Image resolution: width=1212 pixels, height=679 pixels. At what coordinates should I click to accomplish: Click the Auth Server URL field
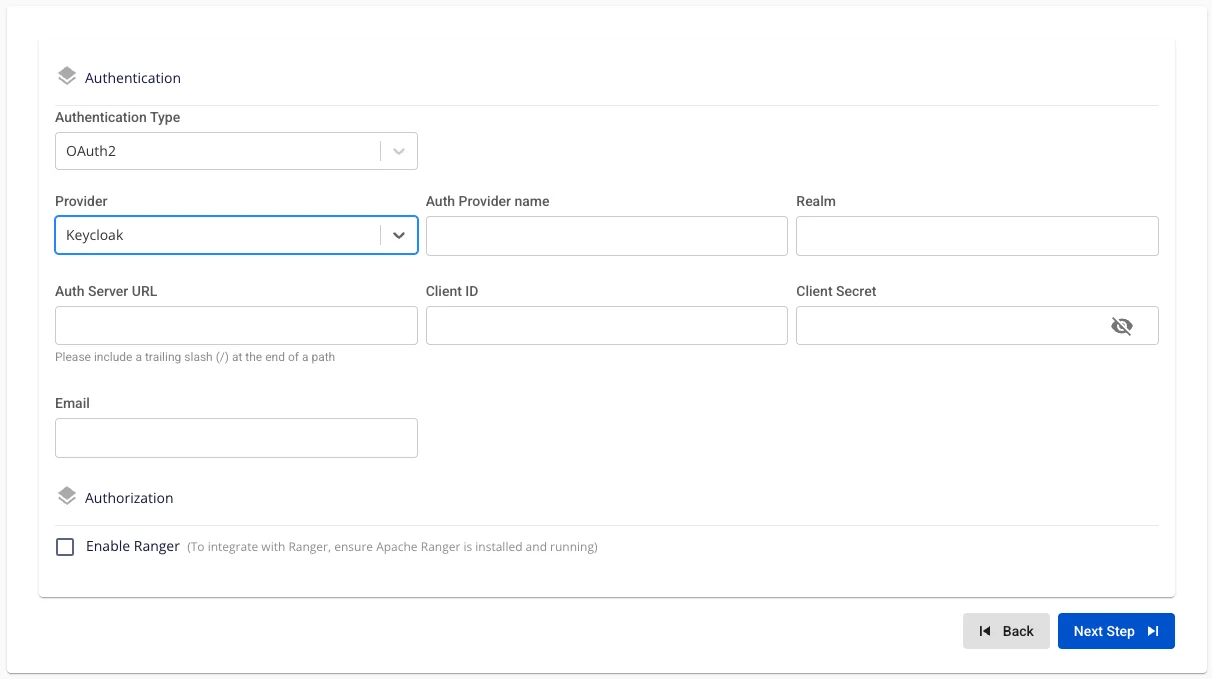point(236,326)
